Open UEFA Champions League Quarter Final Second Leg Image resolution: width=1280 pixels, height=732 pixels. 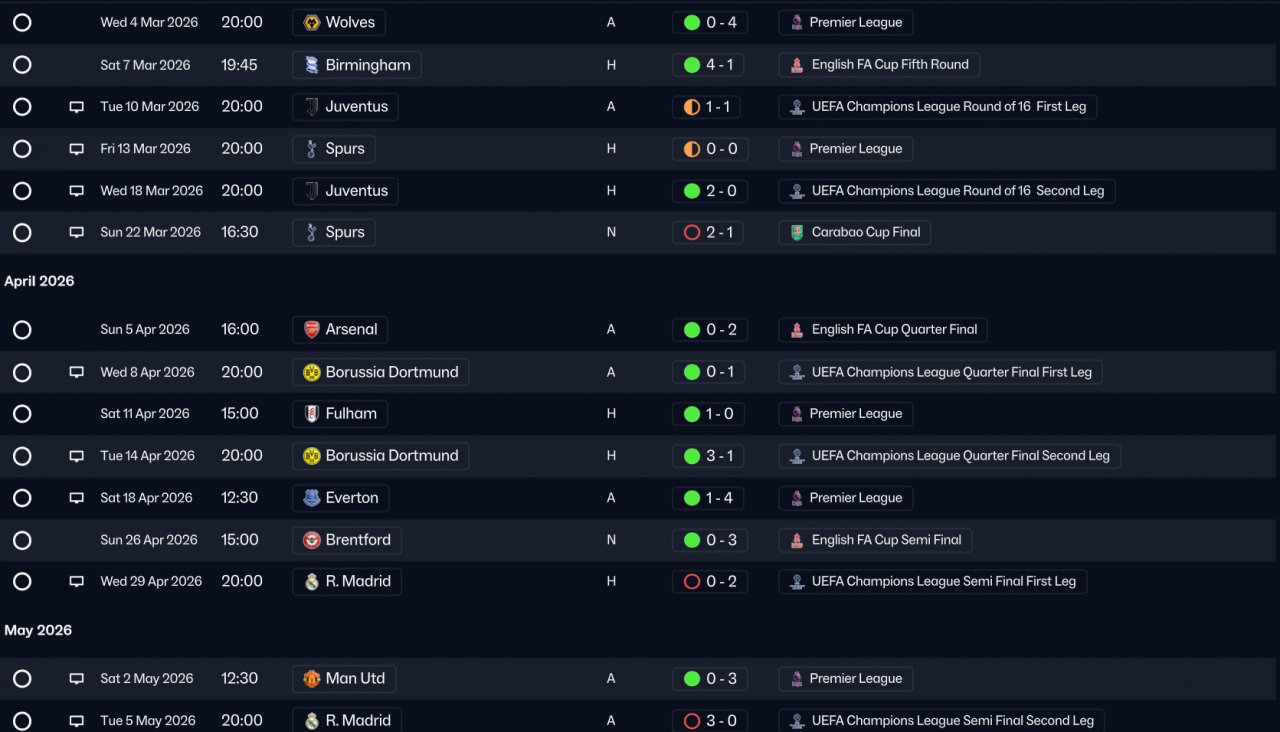950,456
